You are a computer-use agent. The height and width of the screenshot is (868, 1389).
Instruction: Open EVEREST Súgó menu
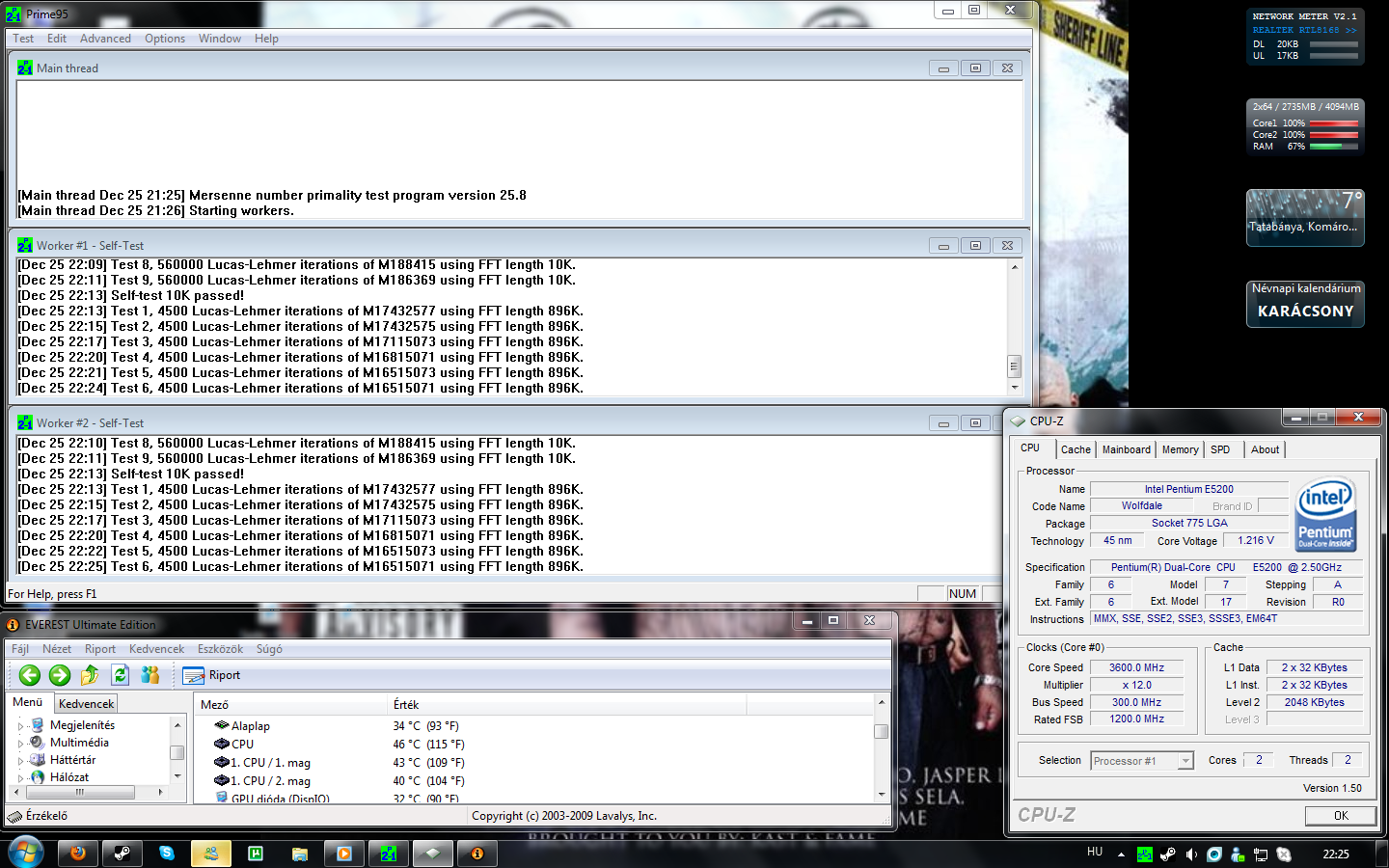pyautogui.click(x=269, y=649)
